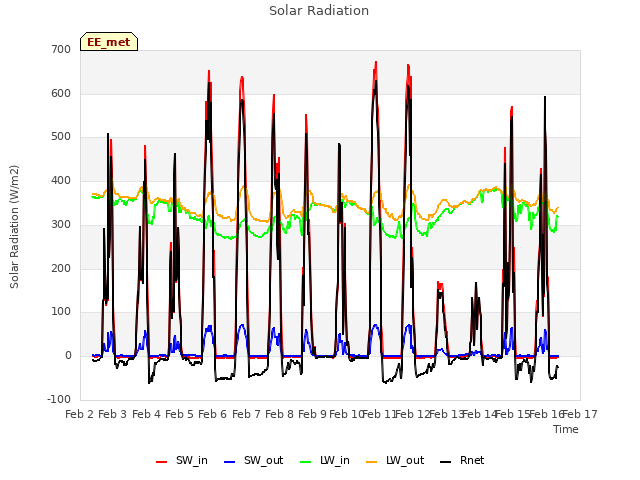Click the 400 y-axis tick label
This screenshot has width=640, height=480.
(x=61, y=180)
